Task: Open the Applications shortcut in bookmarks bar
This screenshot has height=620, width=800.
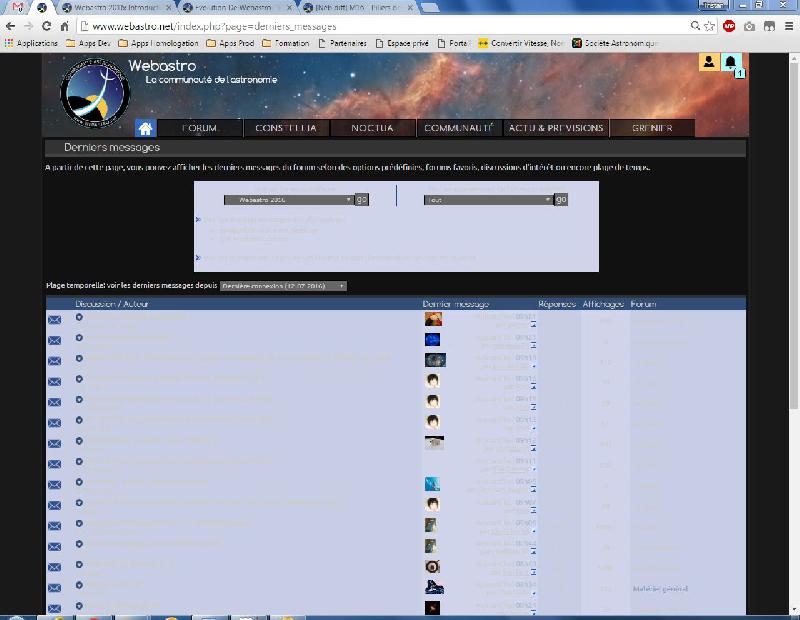Action: pyautogui.click(x=32, y=43)
